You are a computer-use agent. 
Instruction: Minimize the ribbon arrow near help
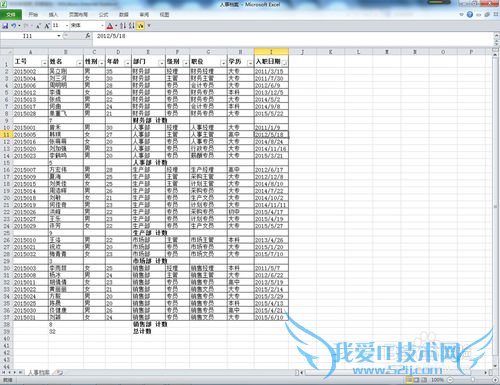461,14
